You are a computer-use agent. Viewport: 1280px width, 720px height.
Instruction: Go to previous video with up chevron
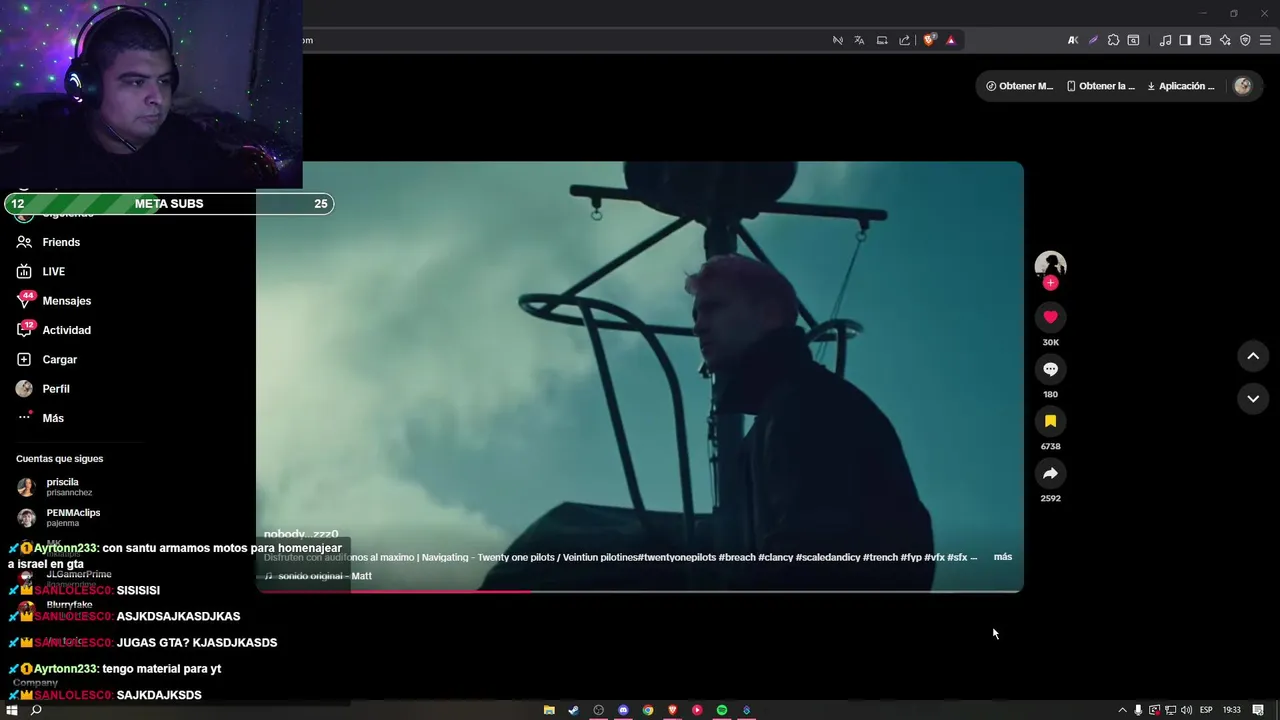1253,356
